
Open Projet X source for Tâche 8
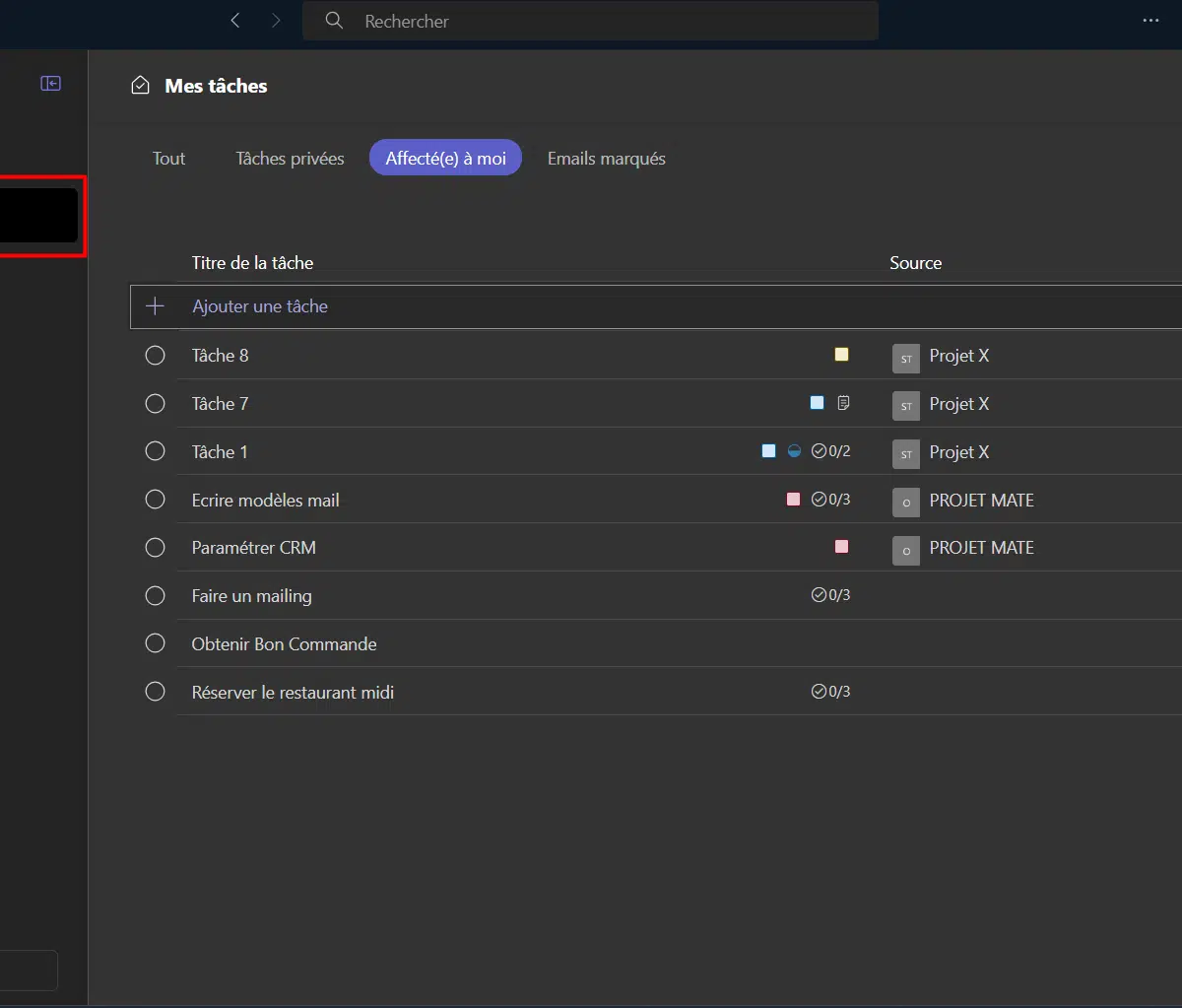(957, 356)
